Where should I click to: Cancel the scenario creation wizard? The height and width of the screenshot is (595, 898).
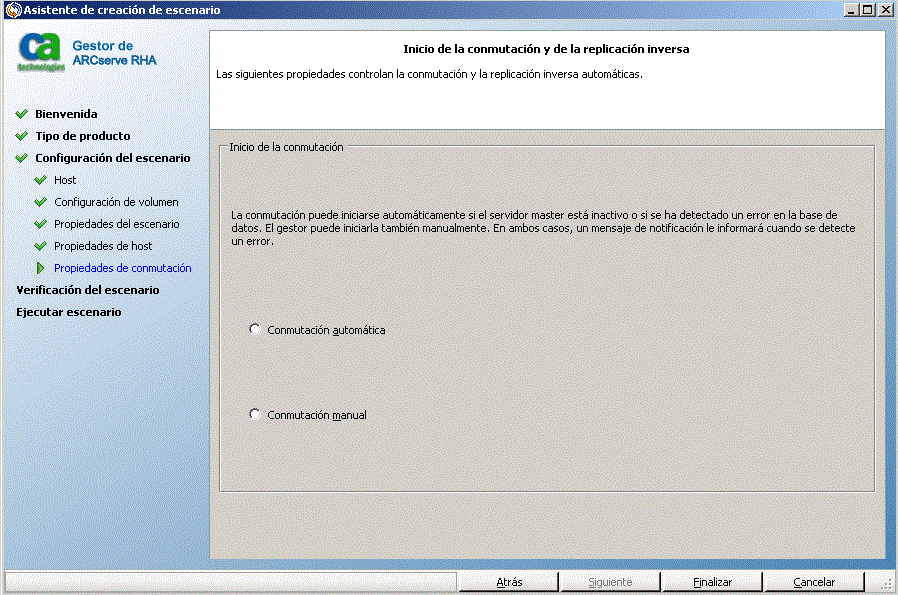[x=814, y=581]
